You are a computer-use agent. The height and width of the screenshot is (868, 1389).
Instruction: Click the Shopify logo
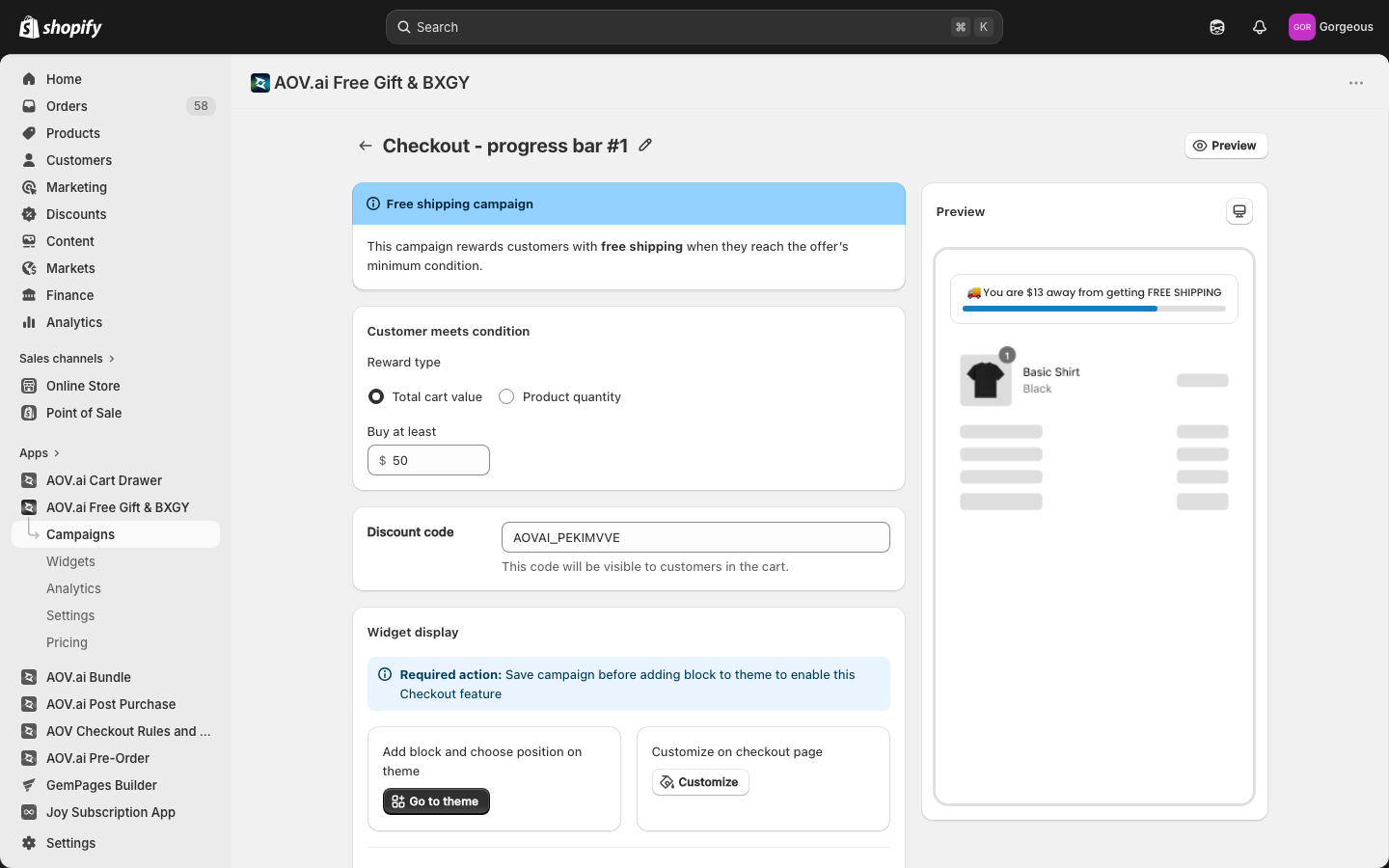click(61, 27)
